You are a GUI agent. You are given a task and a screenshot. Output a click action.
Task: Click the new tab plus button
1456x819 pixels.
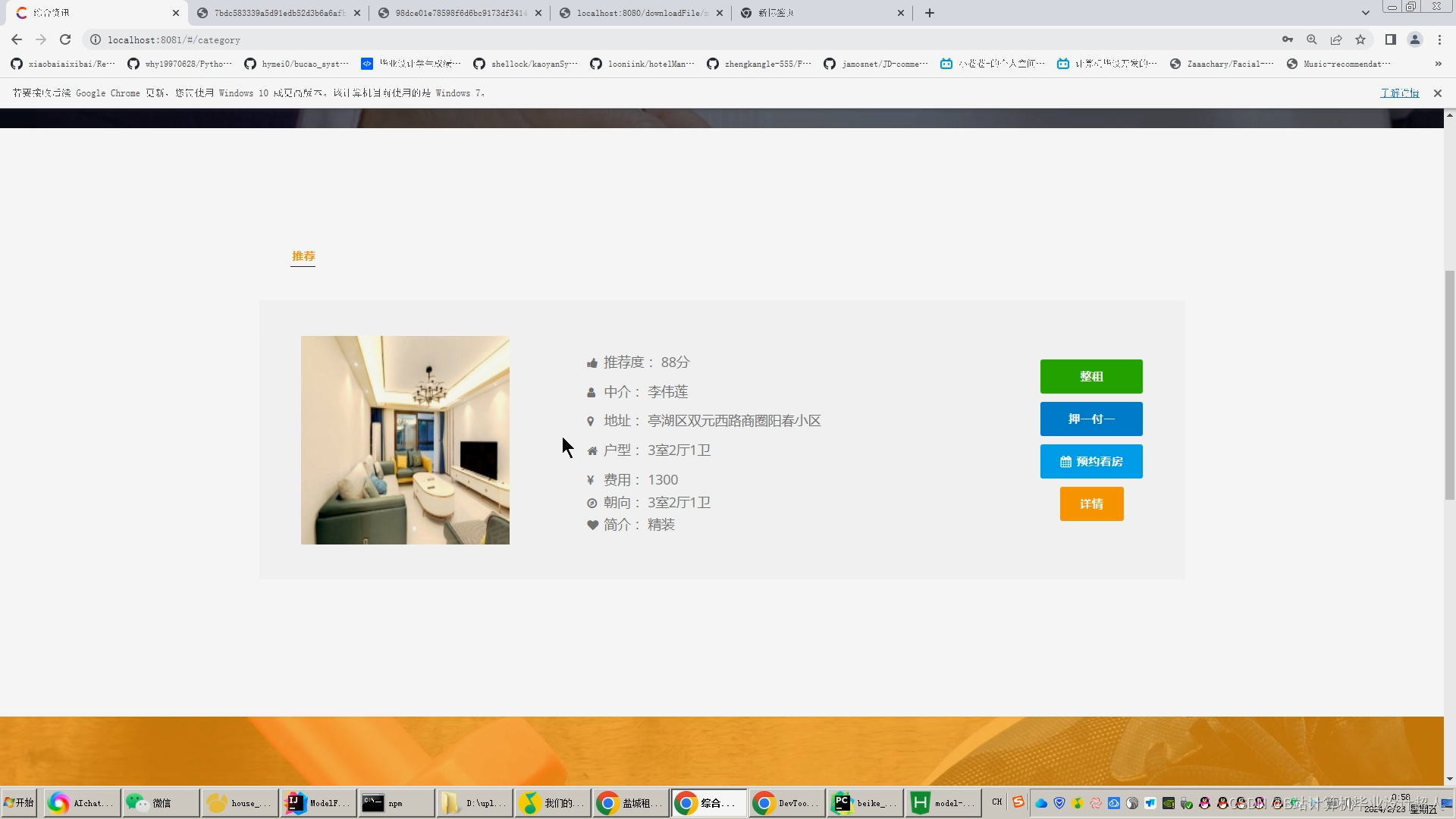pyautogui.click(x=930, y=13)
